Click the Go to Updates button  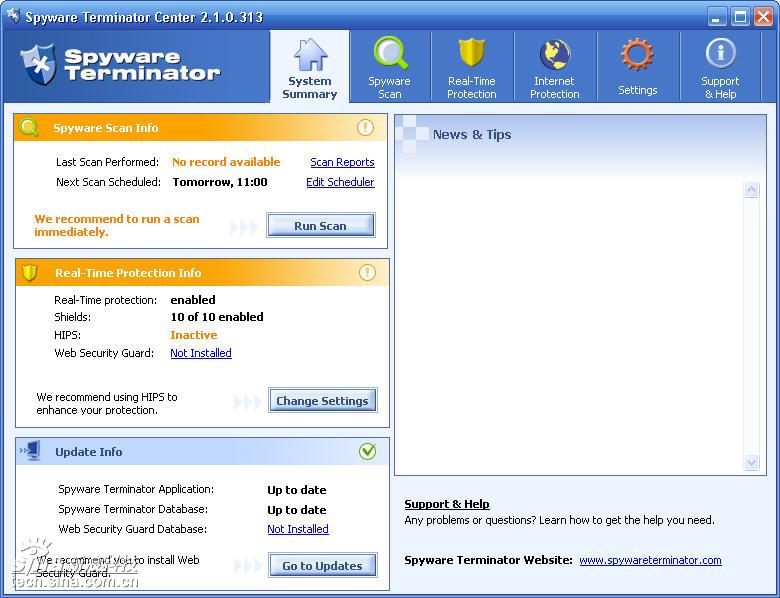pyautogui.click(x=322, y=566)
